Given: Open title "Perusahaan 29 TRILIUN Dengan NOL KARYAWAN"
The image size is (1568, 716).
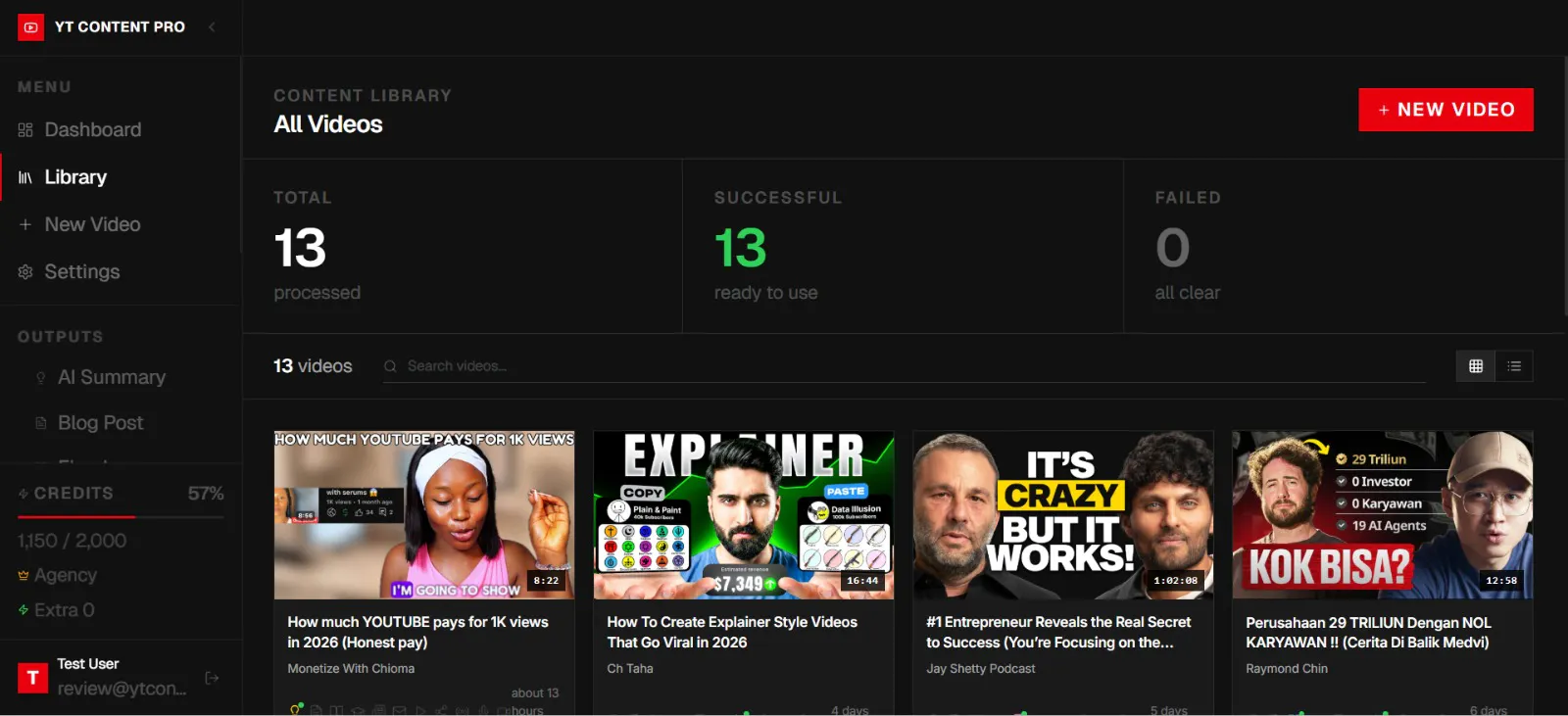Looking at the screenshot, I should click(x=1368, y=633).
